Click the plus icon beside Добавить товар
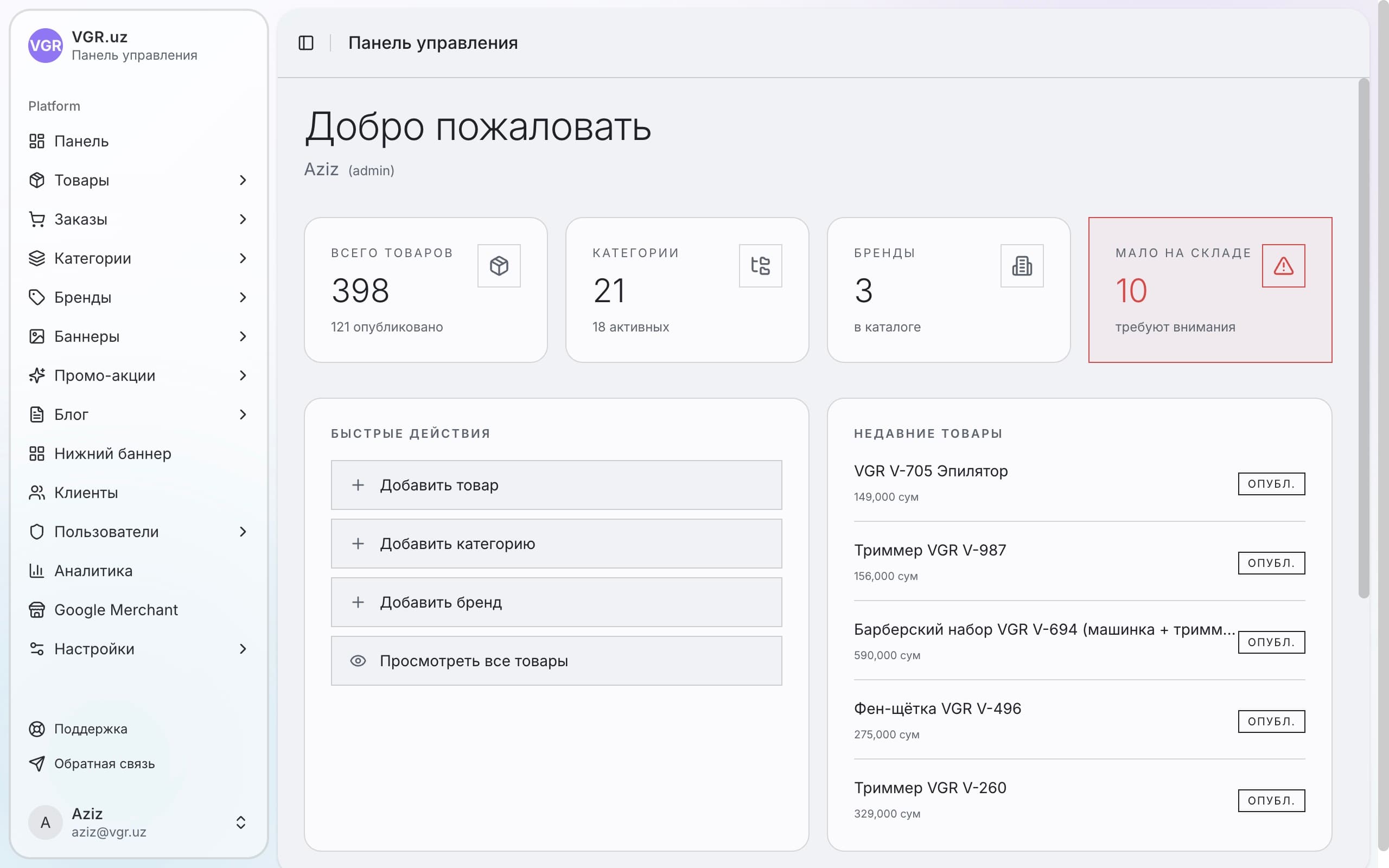This screenshot has height=868, width=1389. 358,485
